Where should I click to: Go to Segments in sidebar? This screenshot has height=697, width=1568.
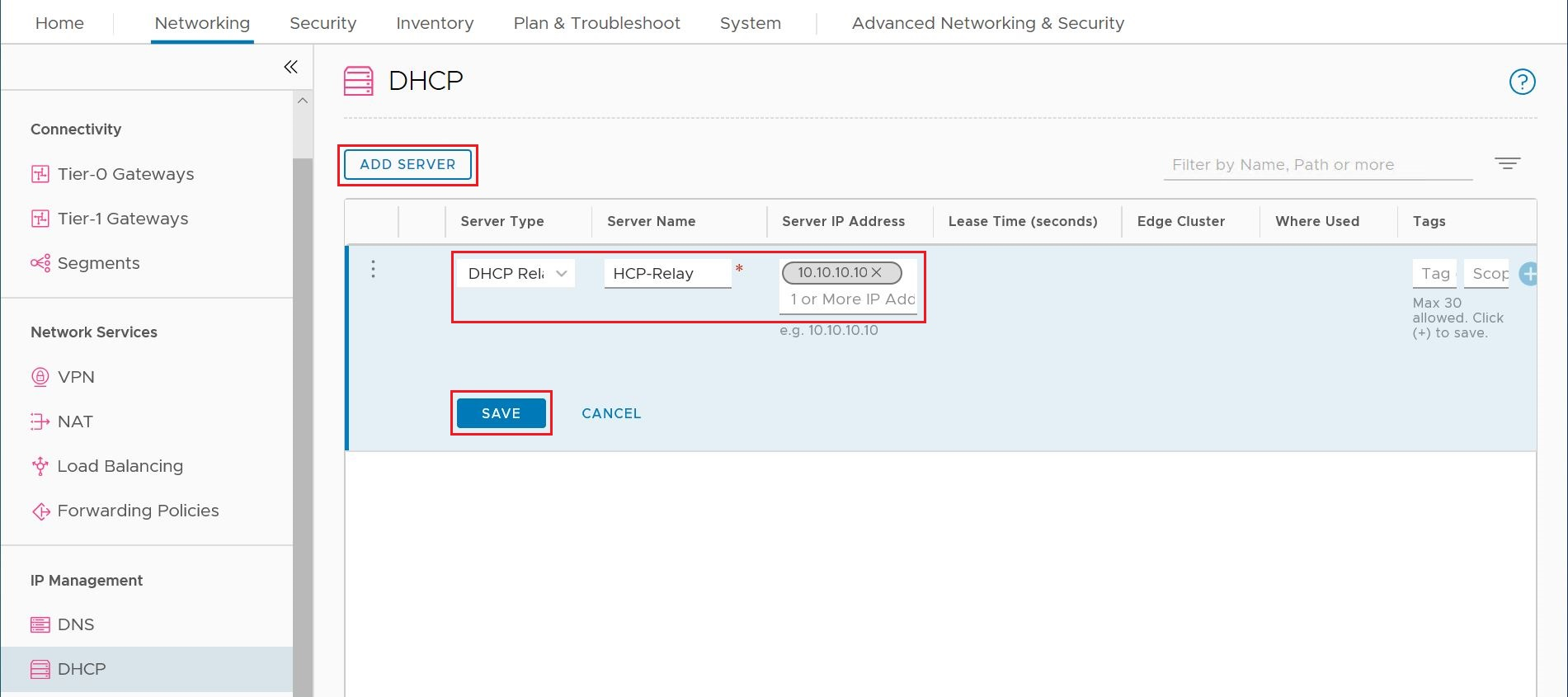point(98,263)
